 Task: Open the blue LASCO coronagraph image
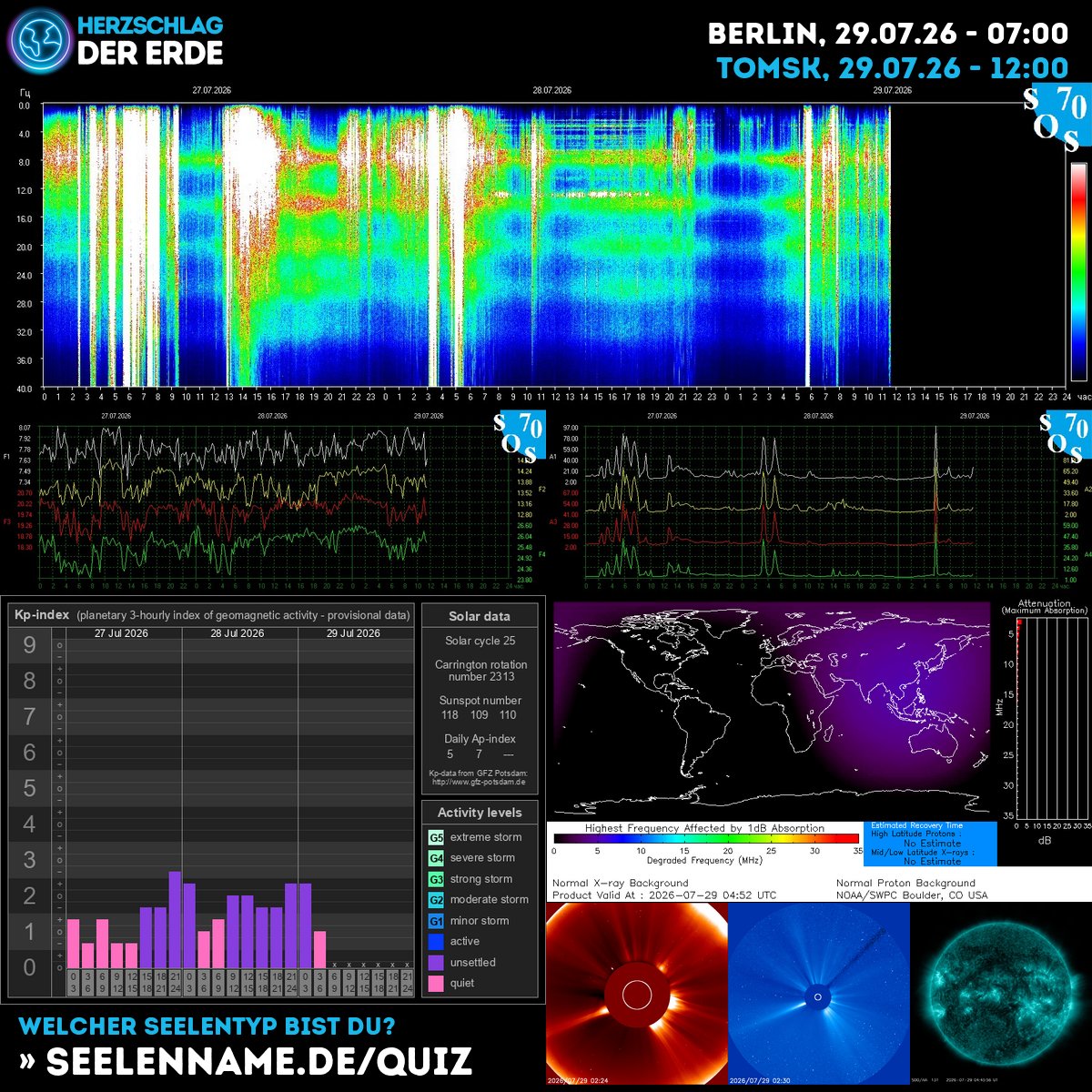(819, 994)
